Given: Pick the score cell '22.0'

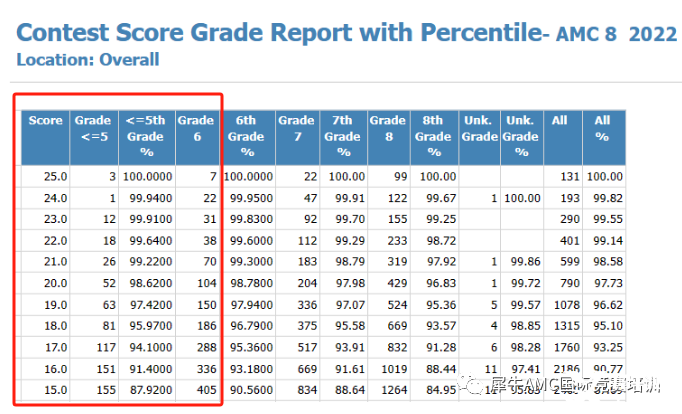Looking at the screenshot, I should click(x=55, y=241).
